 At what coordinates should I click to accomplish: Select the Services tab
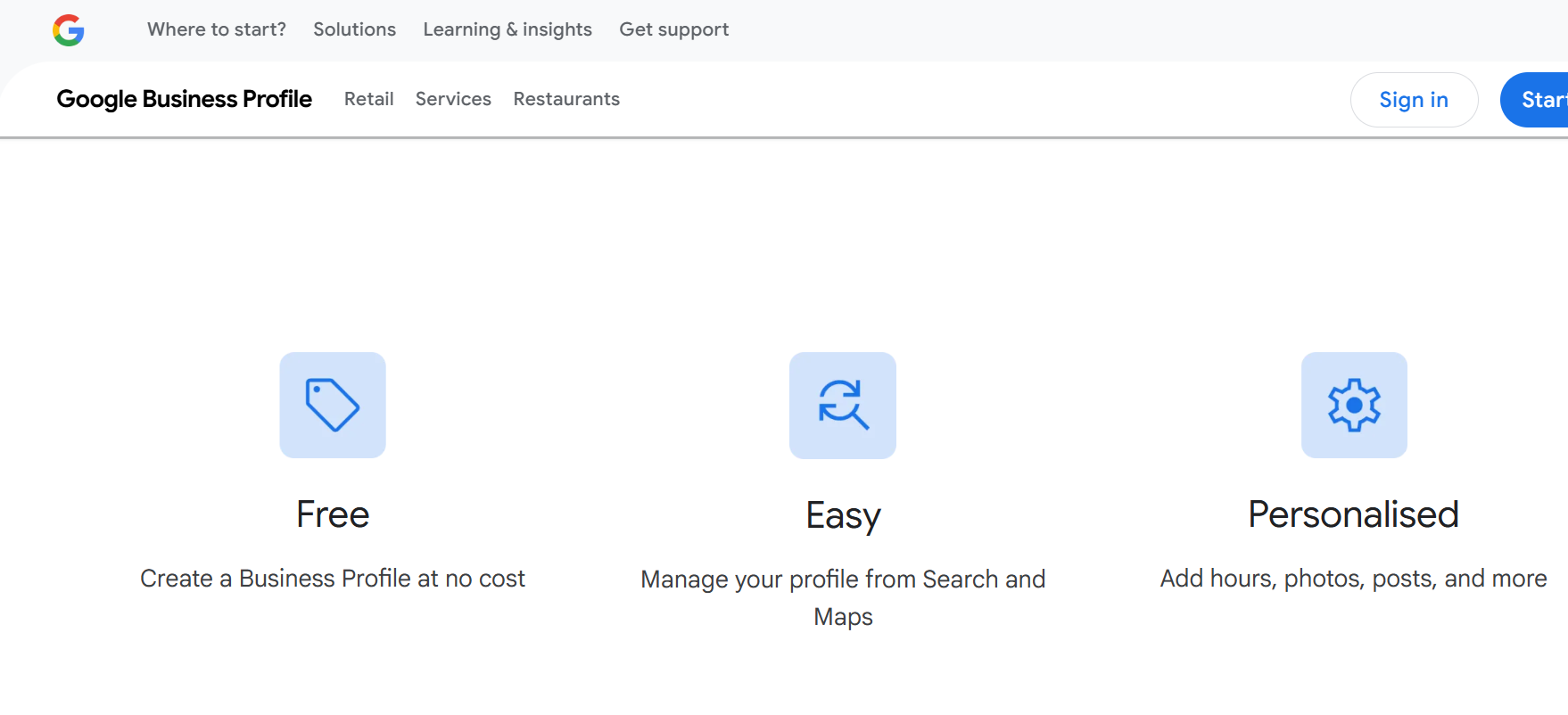(453, 99)
